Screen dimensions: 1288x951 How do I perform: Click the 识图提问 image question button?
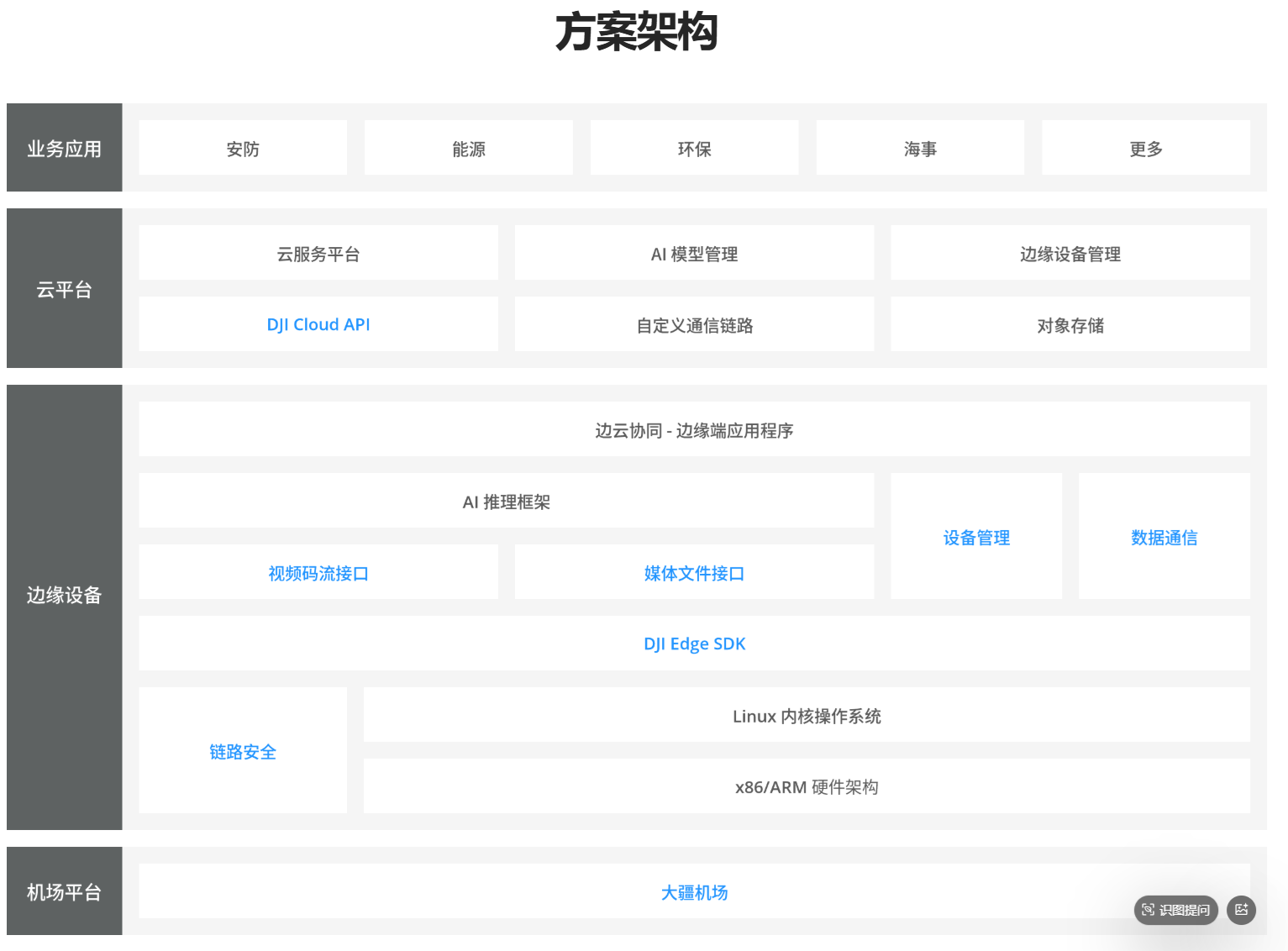[1175, 910]
